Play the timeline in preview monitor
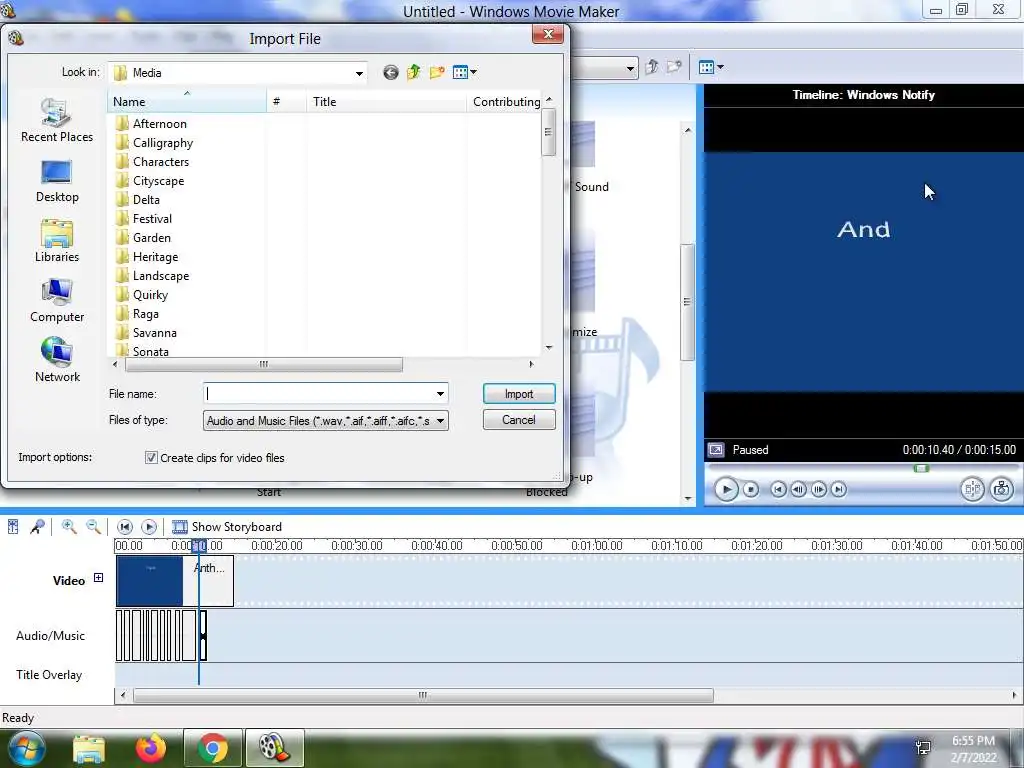 pyautogui.click(x=726, y=489)
